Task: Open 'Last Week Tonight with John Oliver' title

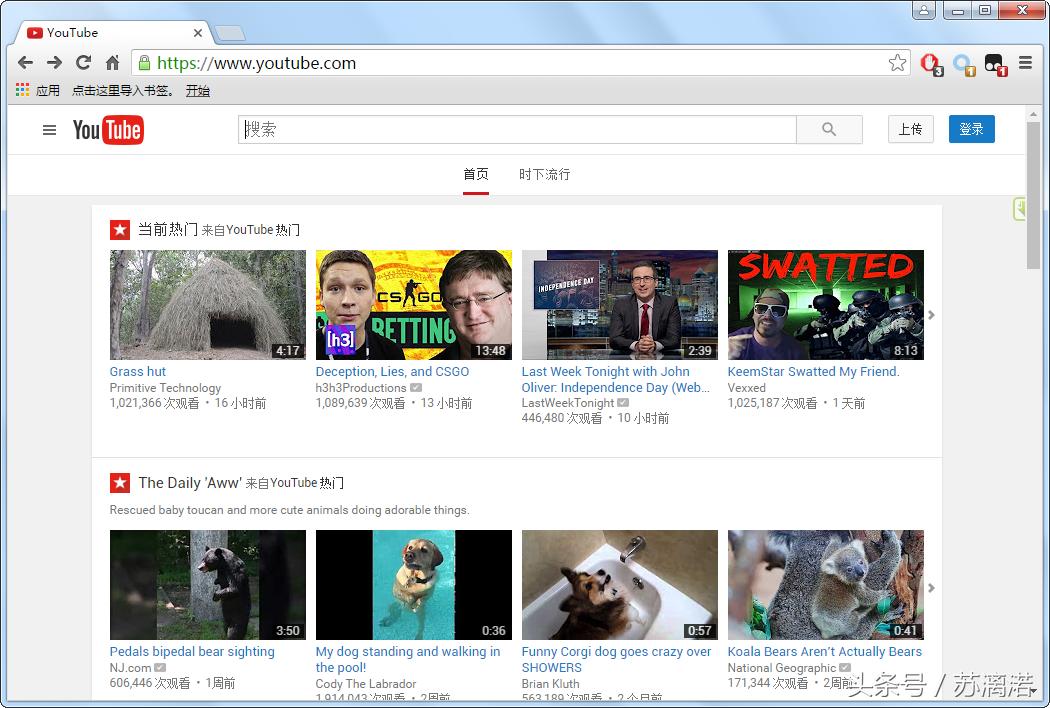Action: coord(615,380)
